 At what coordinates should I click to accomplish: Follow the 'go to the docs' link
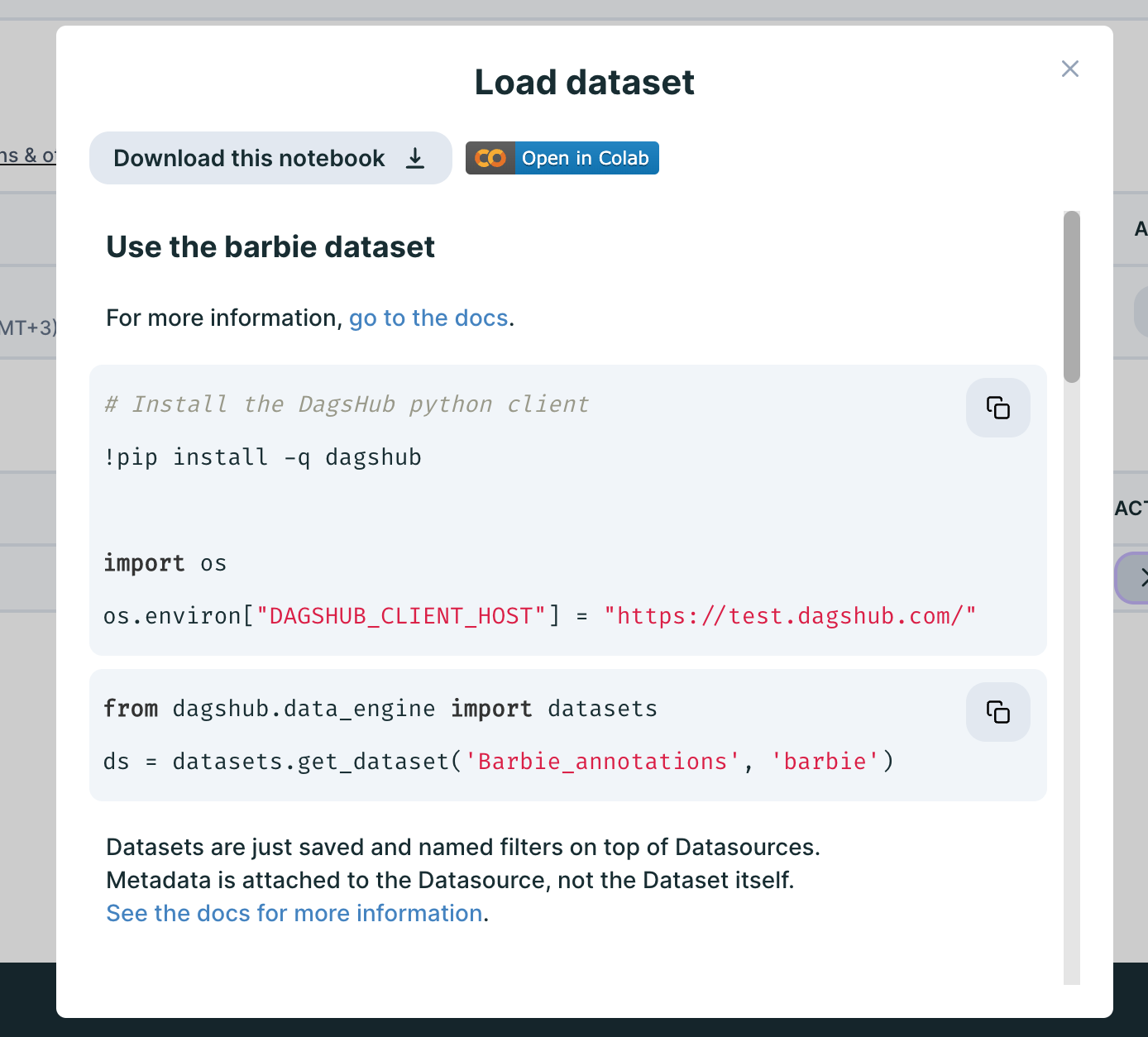(x=428, y=318)
